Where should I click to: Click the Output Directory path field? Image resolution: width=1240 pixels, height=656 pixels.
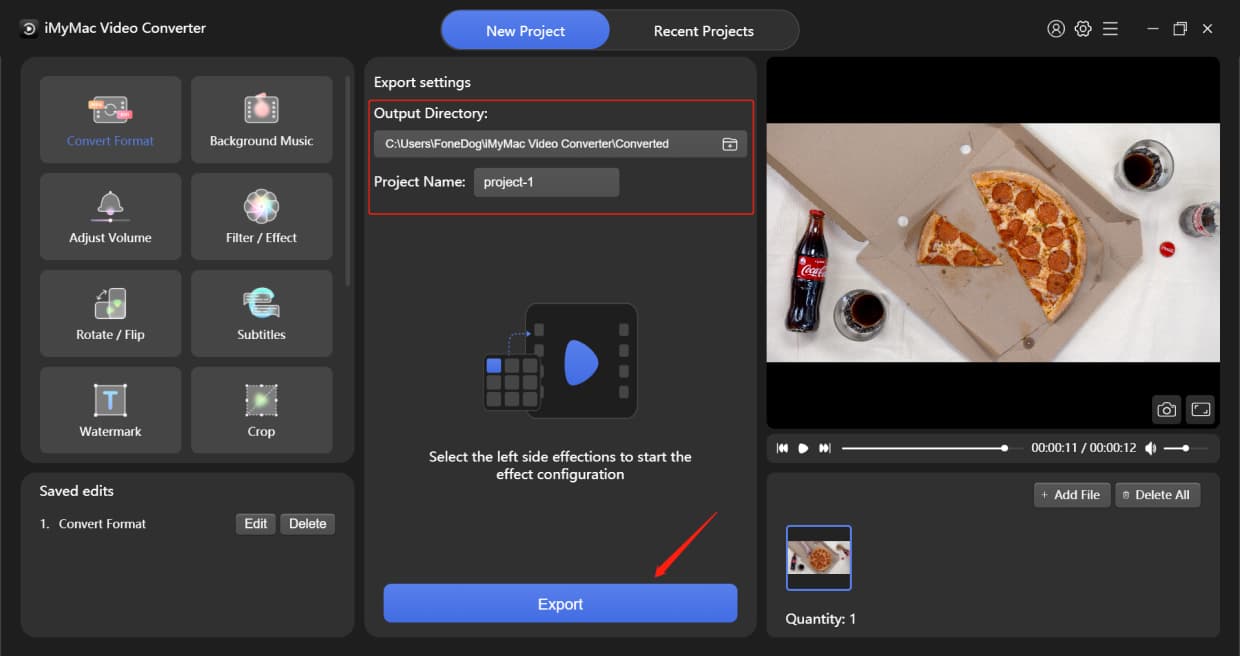point(560,144)
